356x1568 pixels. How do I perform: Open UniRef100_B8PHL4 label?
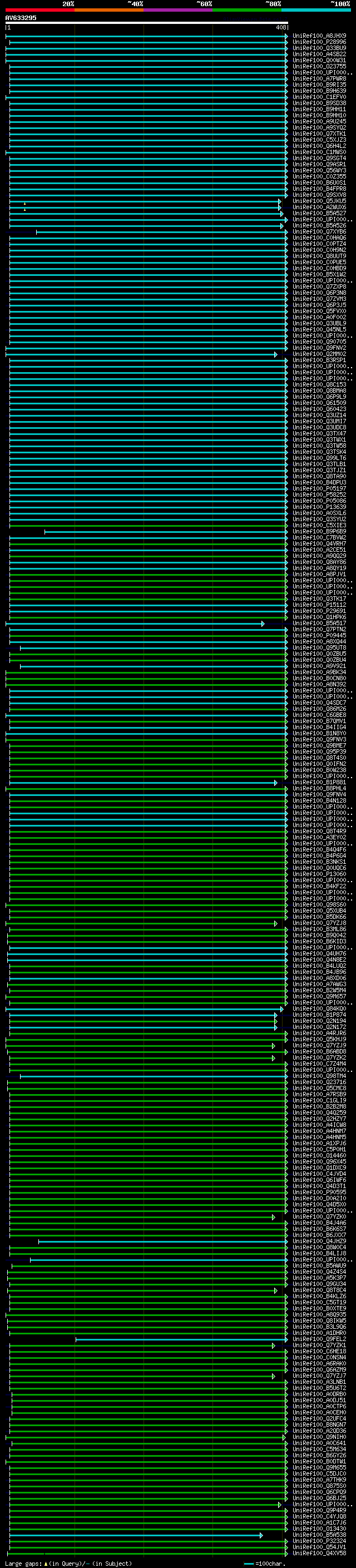pyautogui.click(x=319, y=789)
